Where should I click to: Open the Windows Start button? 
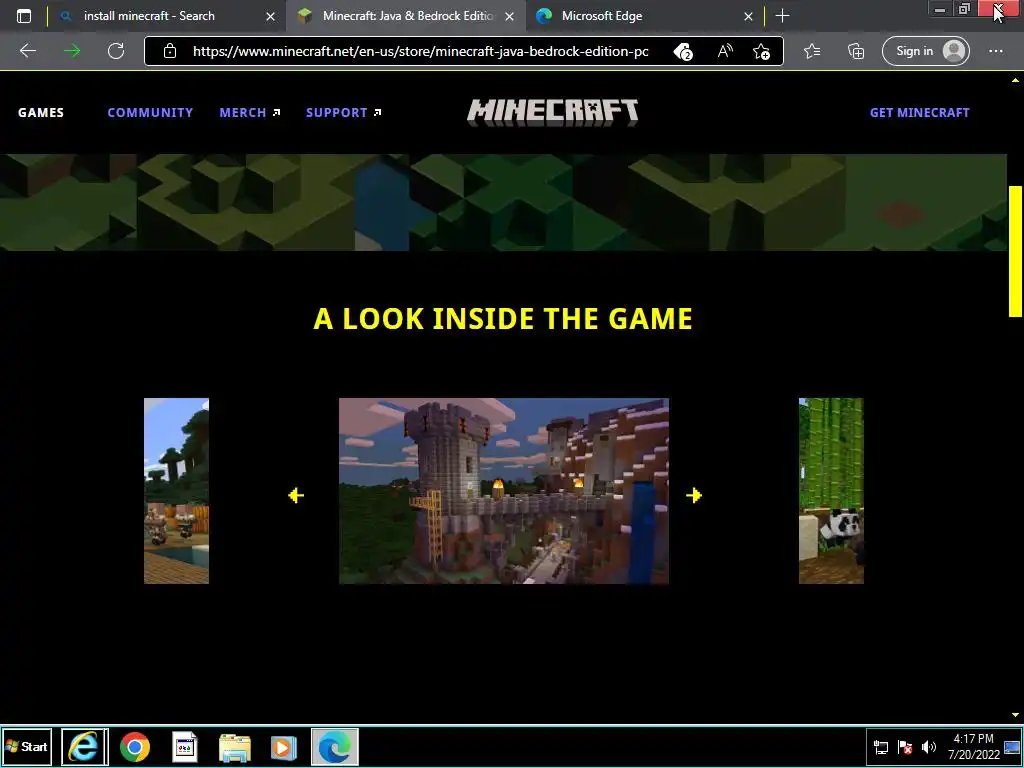(27, 746)
